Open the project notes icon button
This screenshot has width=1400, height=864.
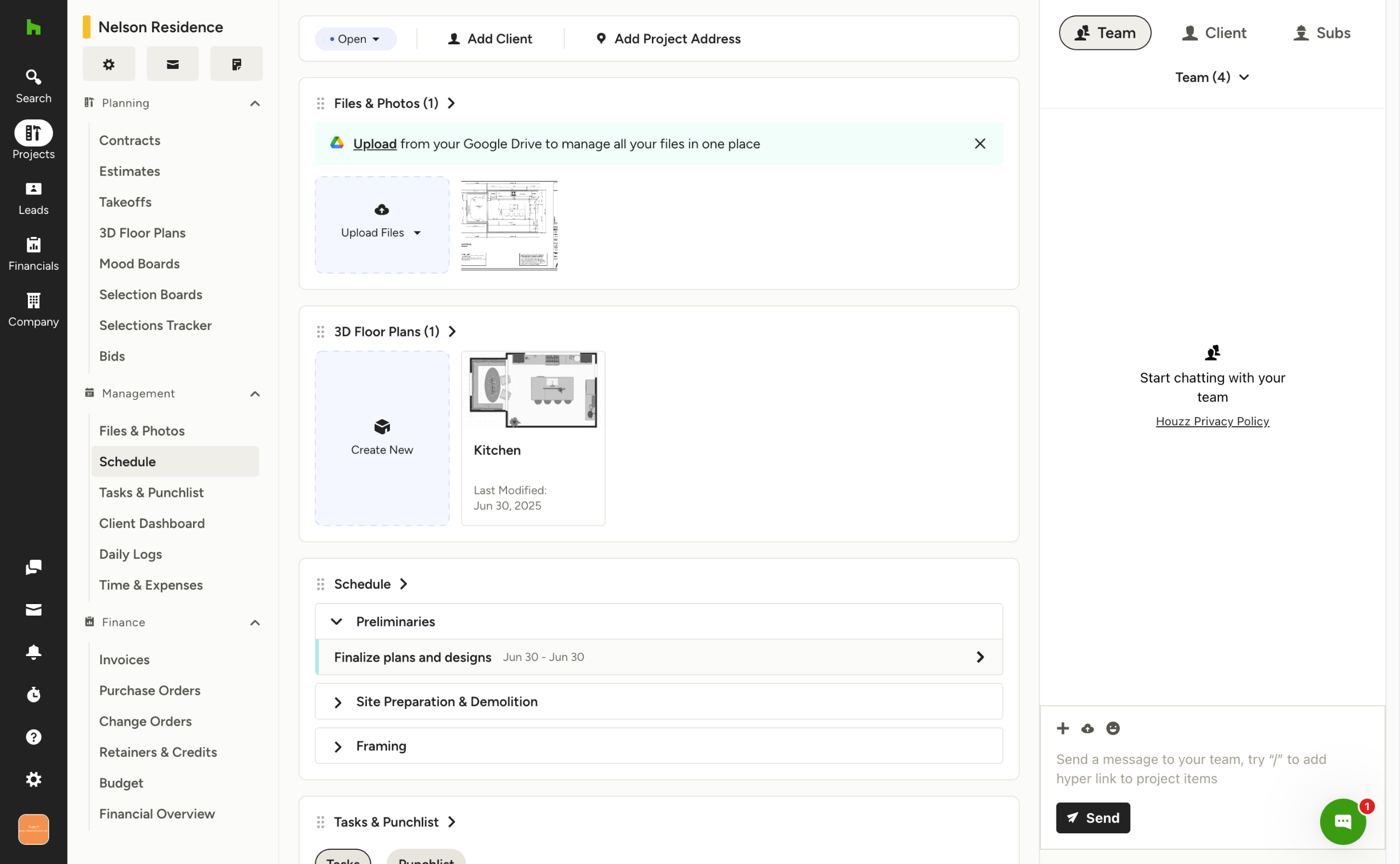pos(236,64)
